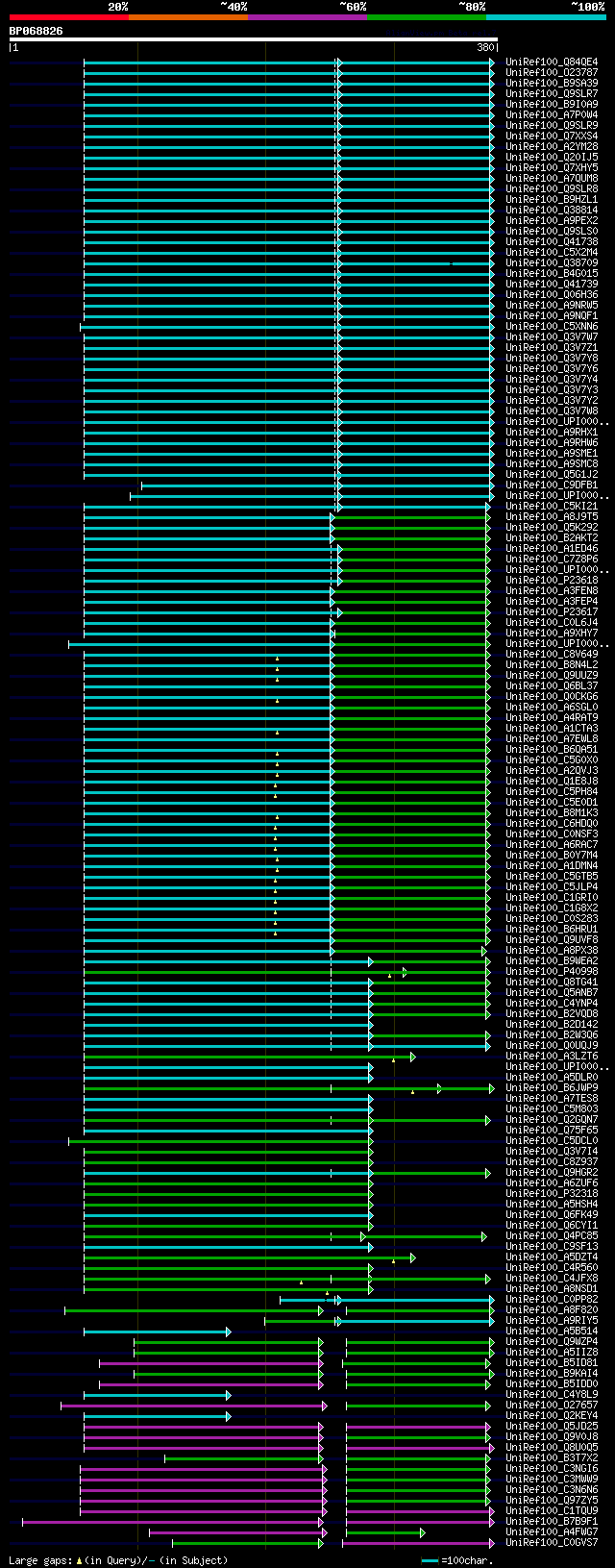Pick the UniRef100_C3NGI6 subject label
615x1568 pixels.
[x=552, y=1469]
